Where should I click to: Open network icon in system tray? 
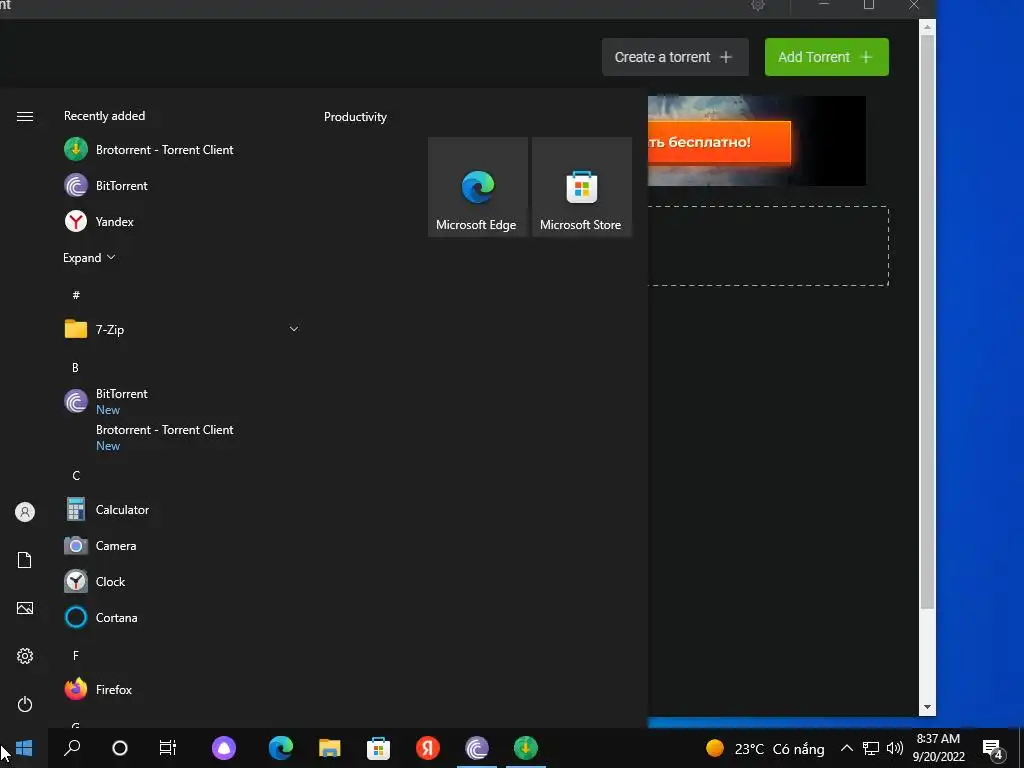[871, 748]
